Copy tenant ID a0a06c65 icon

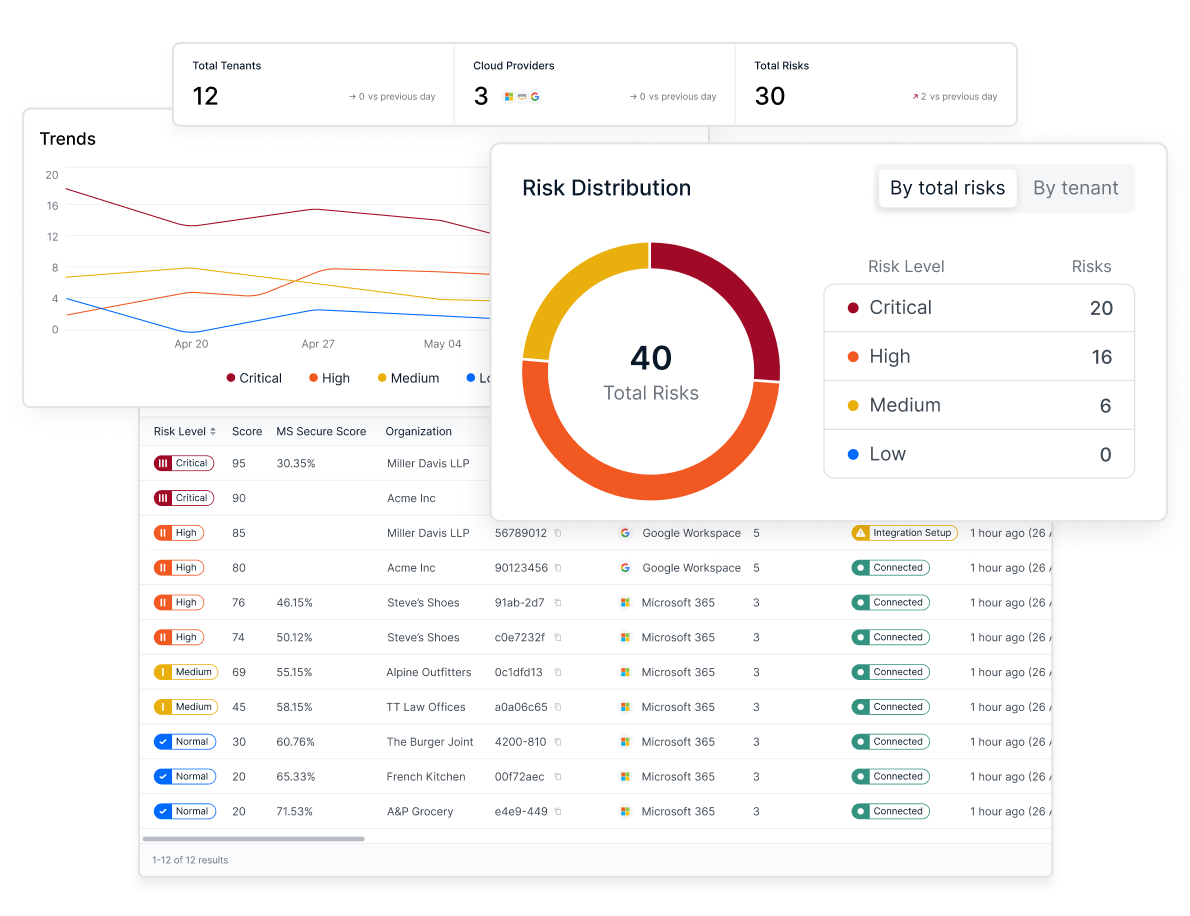[x=558, y=707]
